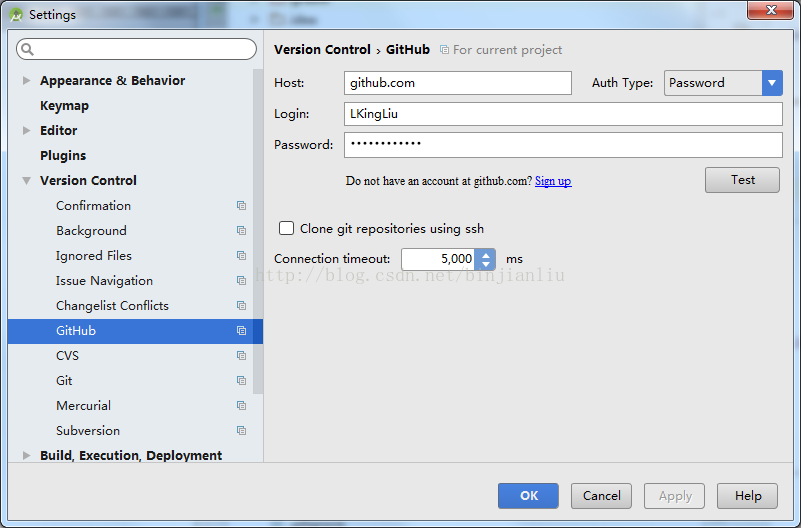Click the Help button

pos(747,495)
